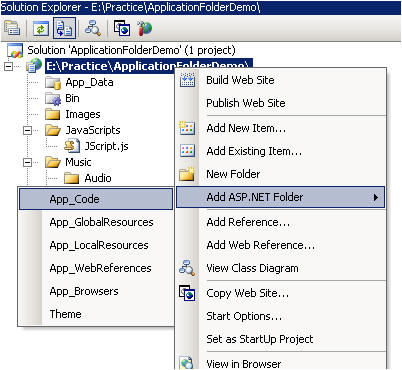
Task: Collapse the Music folder node
Action: click(x=28, y=162)
